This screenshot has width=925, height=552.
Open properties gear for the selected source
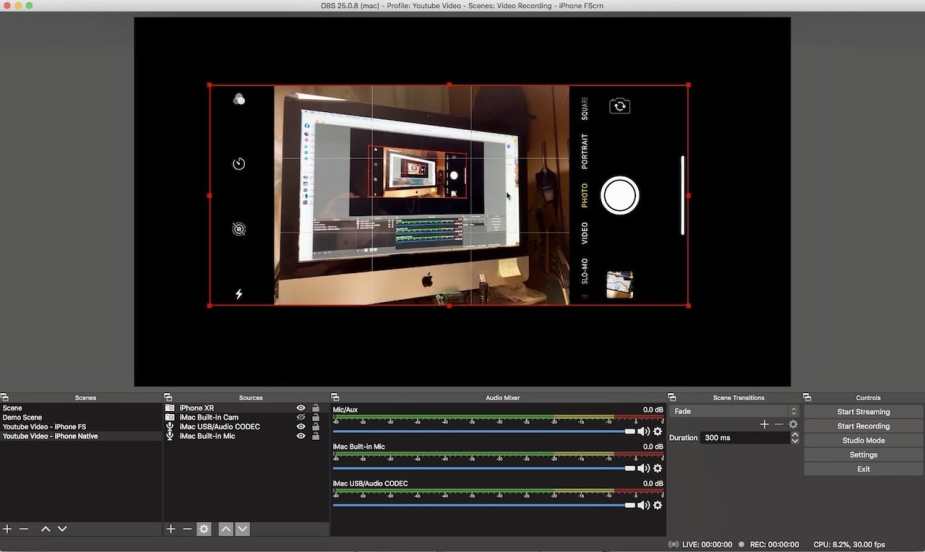click(204, 529)
